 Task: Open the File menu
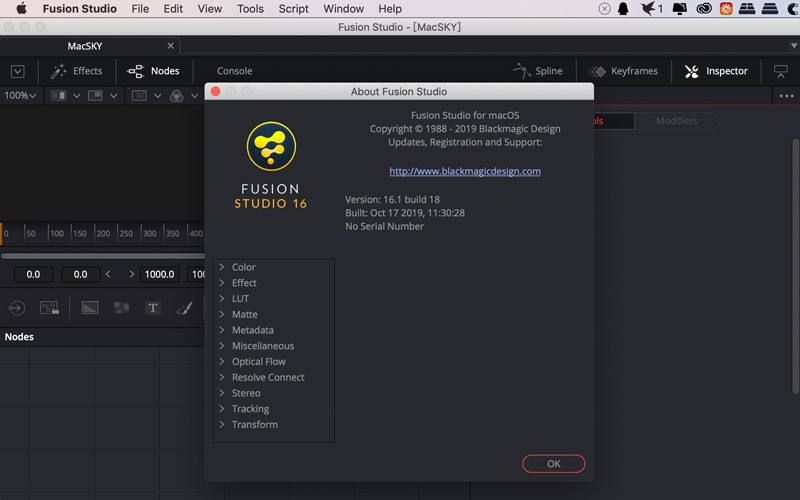[x=140, y=9]
